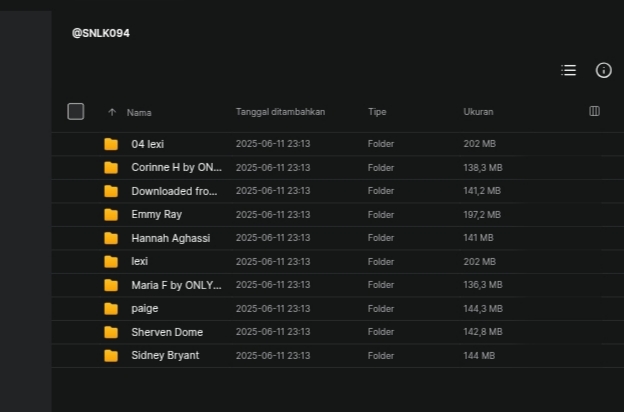Click the folder icon beside 202 MB lexi row

pos(111,262)
